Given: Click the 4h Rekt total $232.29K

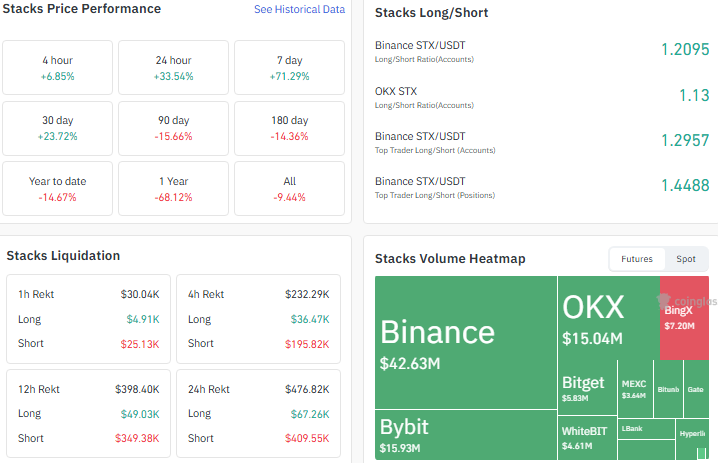Looking at the screenshot, I should click(307, 294).
